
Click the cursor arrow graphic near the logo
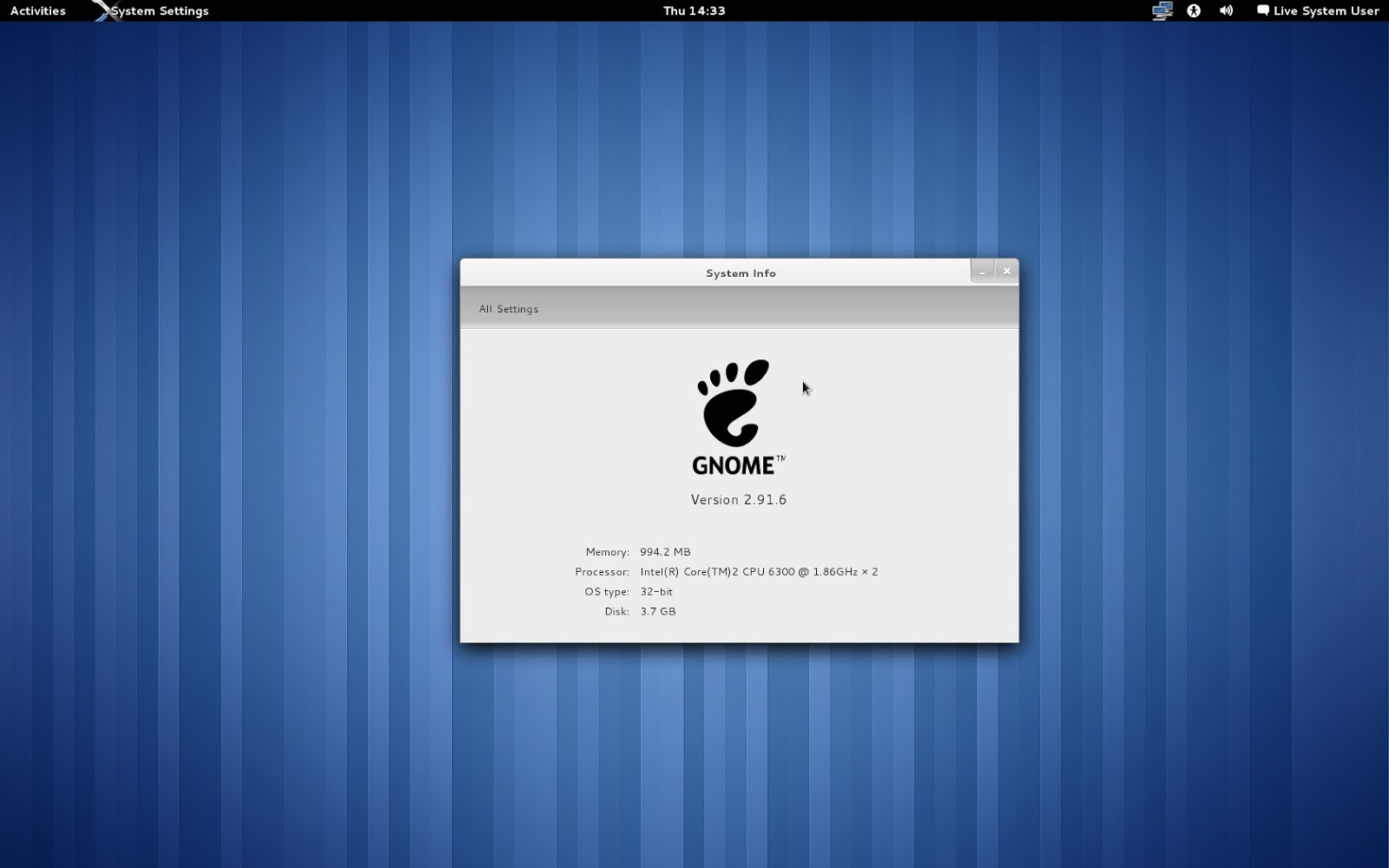click(806, 387)
